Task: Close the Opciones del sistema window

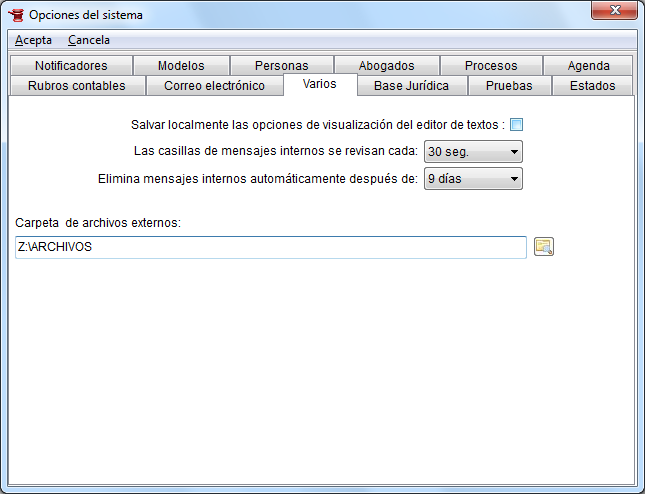Action: [x=612, y=12]
